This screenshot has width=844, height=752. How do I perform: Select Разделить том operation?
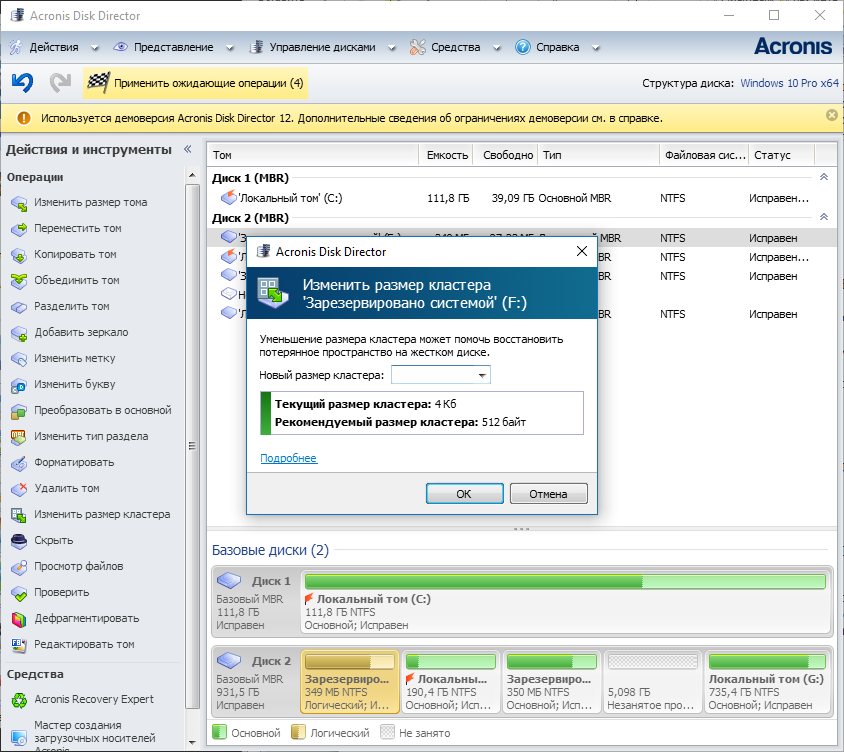pos(72,306)
